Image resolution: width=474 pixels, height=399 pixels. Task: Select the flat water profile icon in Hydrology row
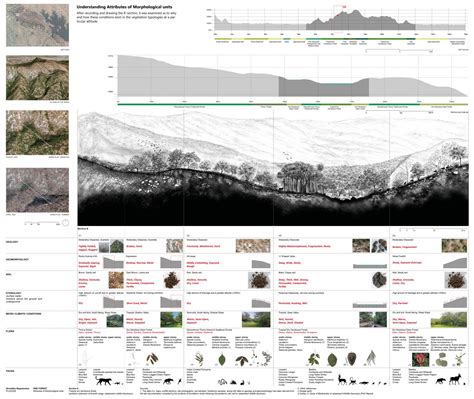click(370, 305)
